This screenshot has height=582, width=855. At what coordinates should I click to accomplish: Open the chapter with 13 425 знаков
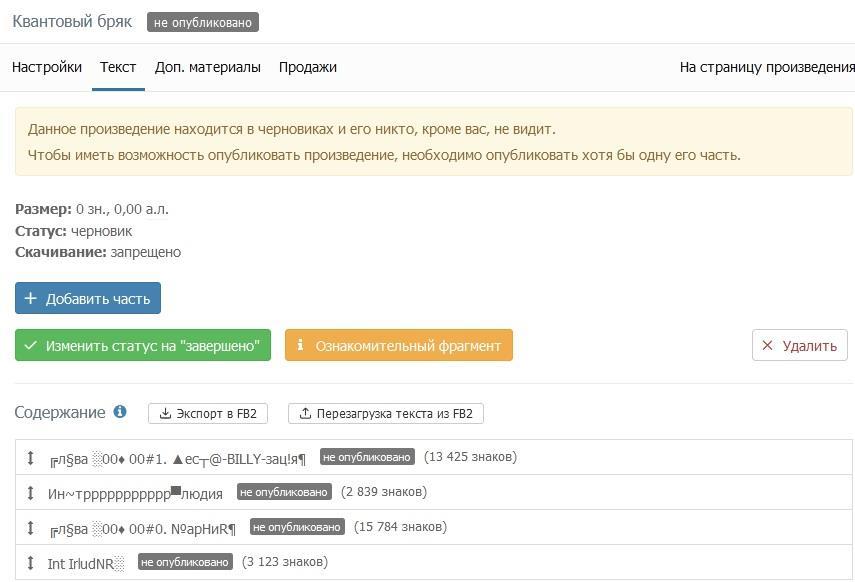pyautogui.click(x=178, y=458)
